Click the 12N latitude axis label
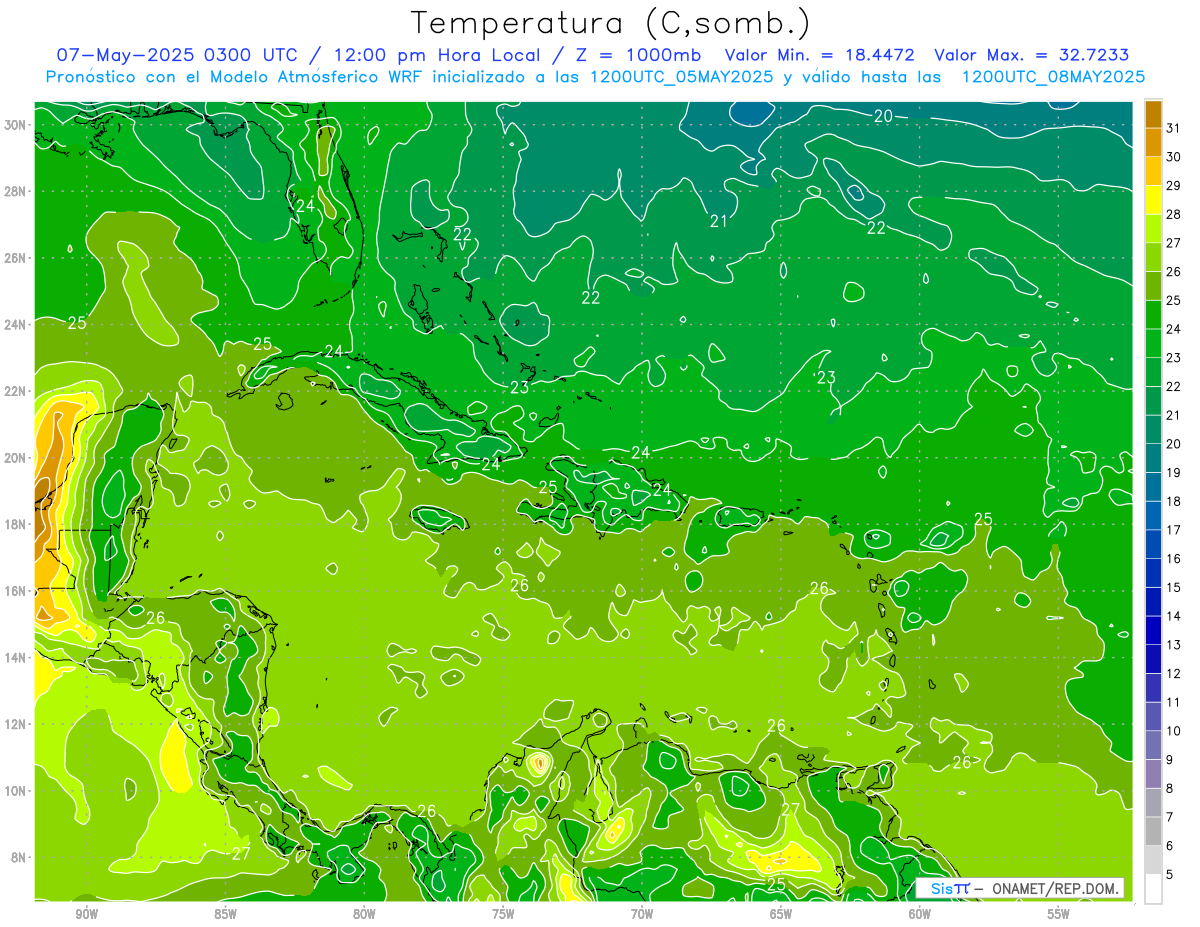Image resolution: width=1200 pixels, height=927 pixels. pyautogui.click(x=15, y=724)
